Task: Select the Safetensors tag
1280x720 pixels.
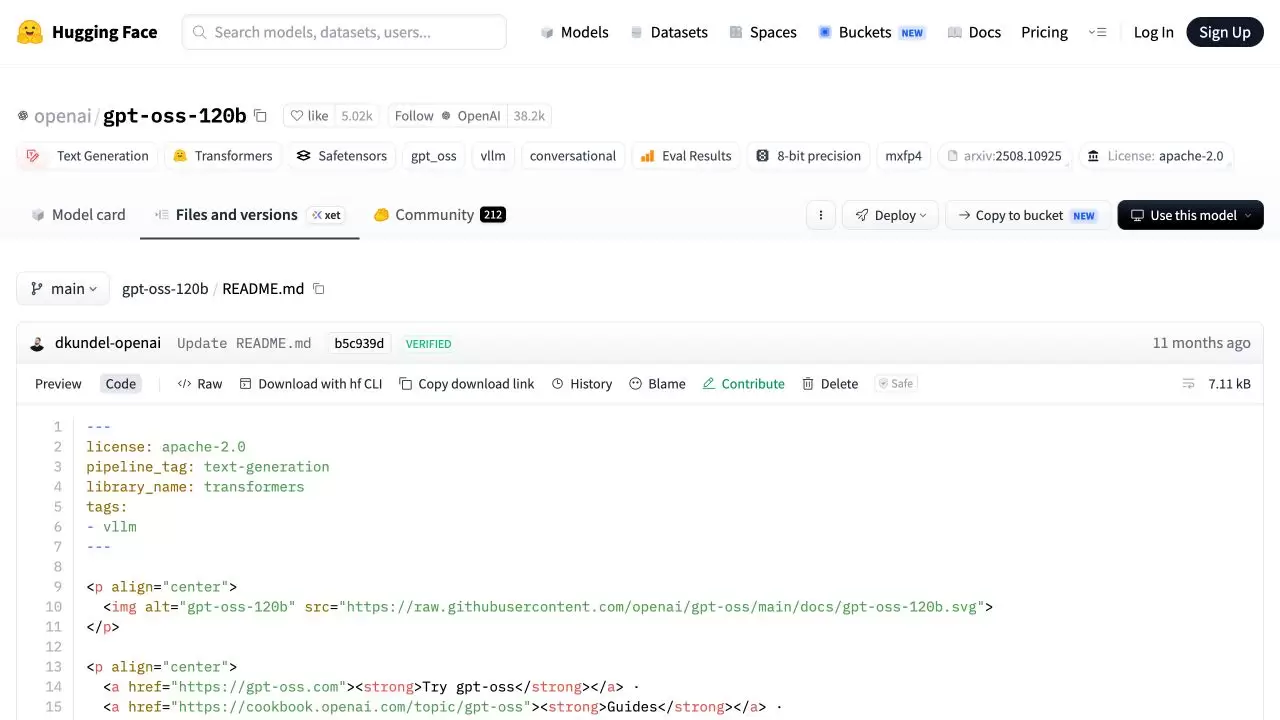Action: tap(341, 156)
